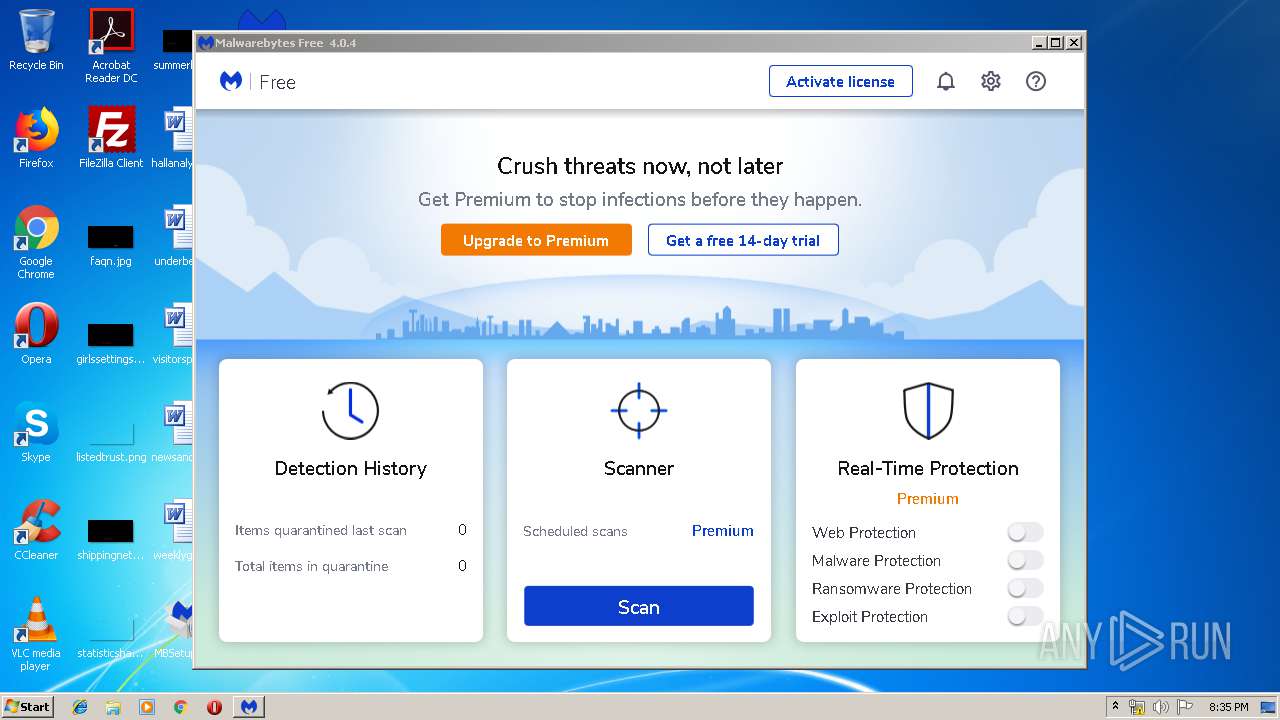Select listedtrust.png file on desktop
The width and height of the screenshot is (1280, 720).
point(111,440)
